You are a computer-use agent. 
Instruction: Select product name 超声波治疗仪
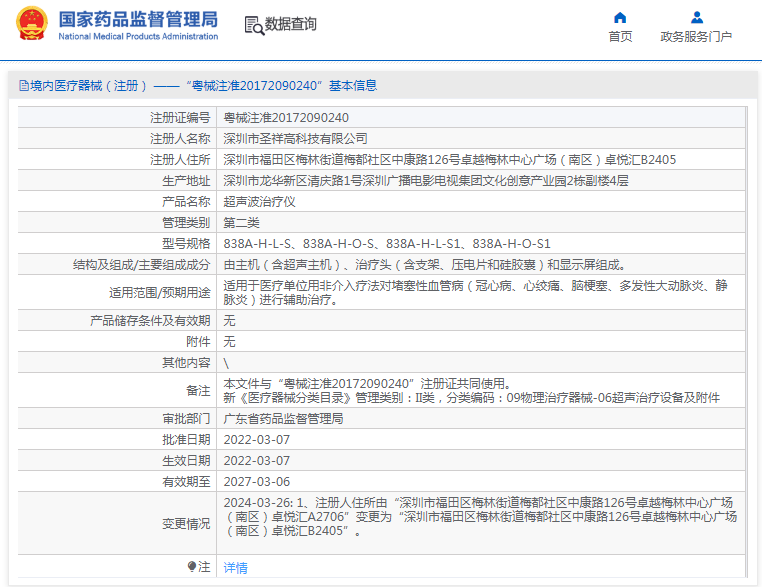click(x=259, y=202)
